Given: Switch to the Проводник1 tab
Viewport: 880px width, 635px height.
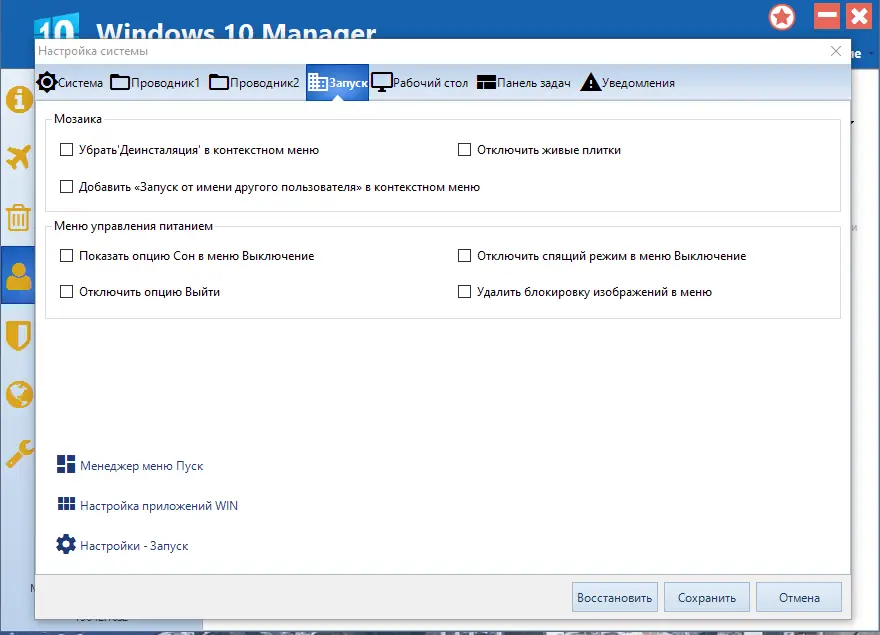Looking at the screenshot, I should point(155,83).
